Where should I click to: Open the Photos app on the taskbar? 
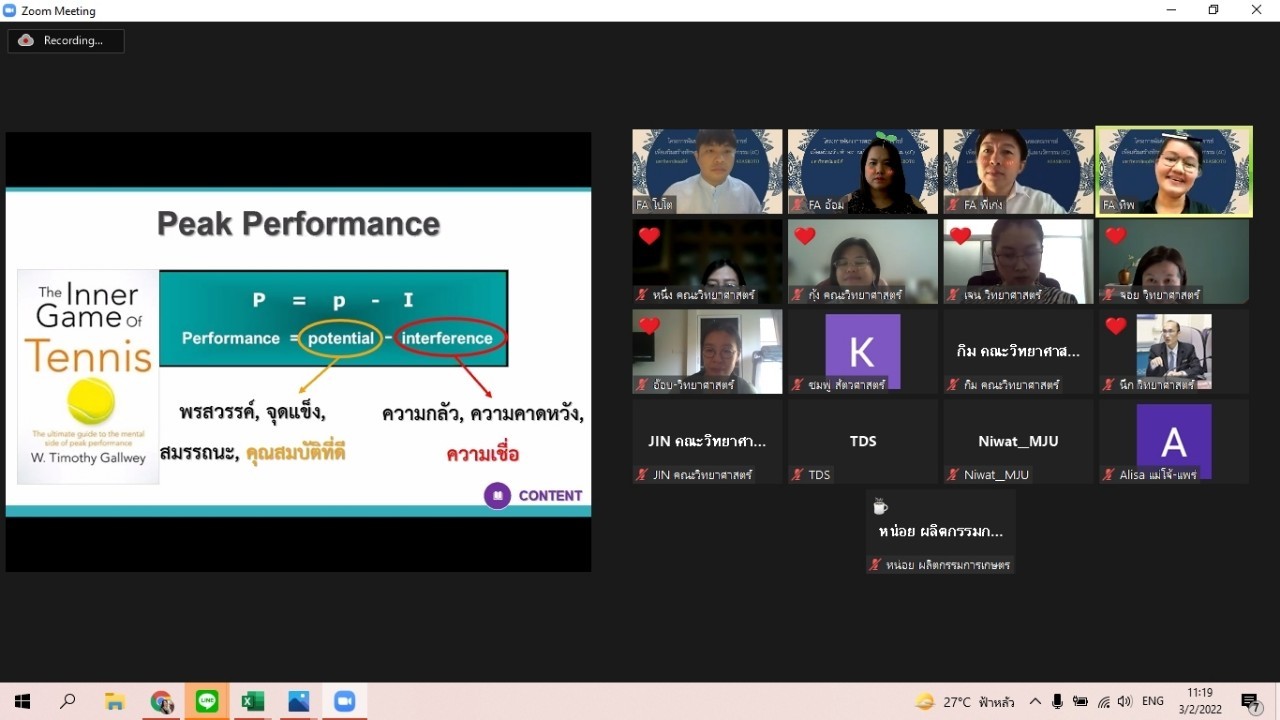(299, 701)
